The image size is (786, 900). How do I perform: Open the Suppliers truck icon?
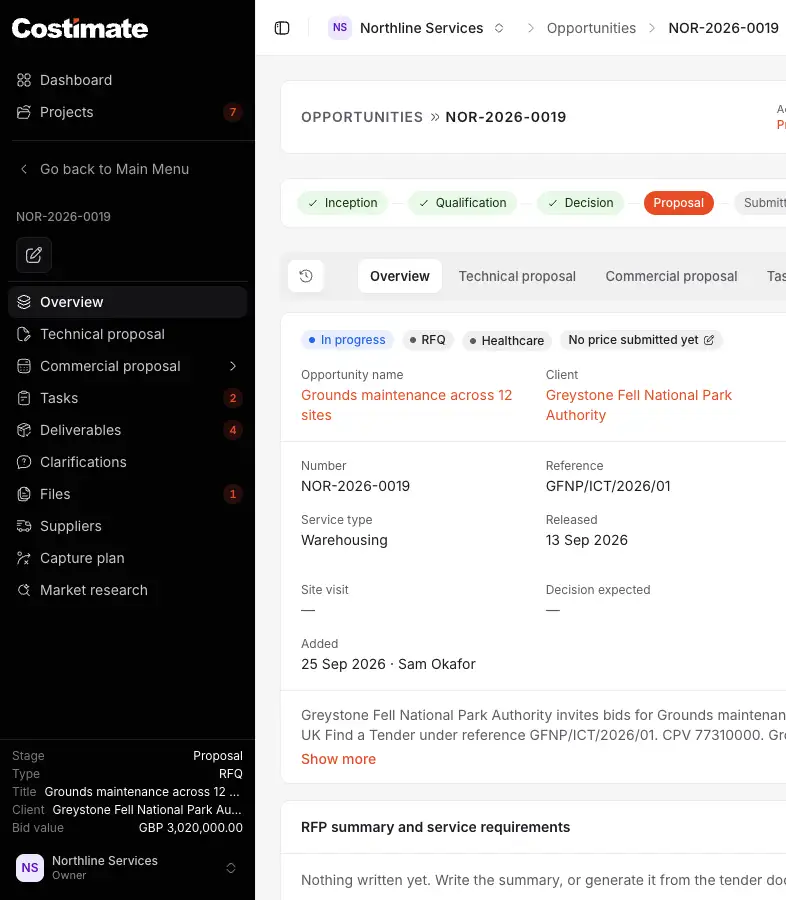pos(24,526)
